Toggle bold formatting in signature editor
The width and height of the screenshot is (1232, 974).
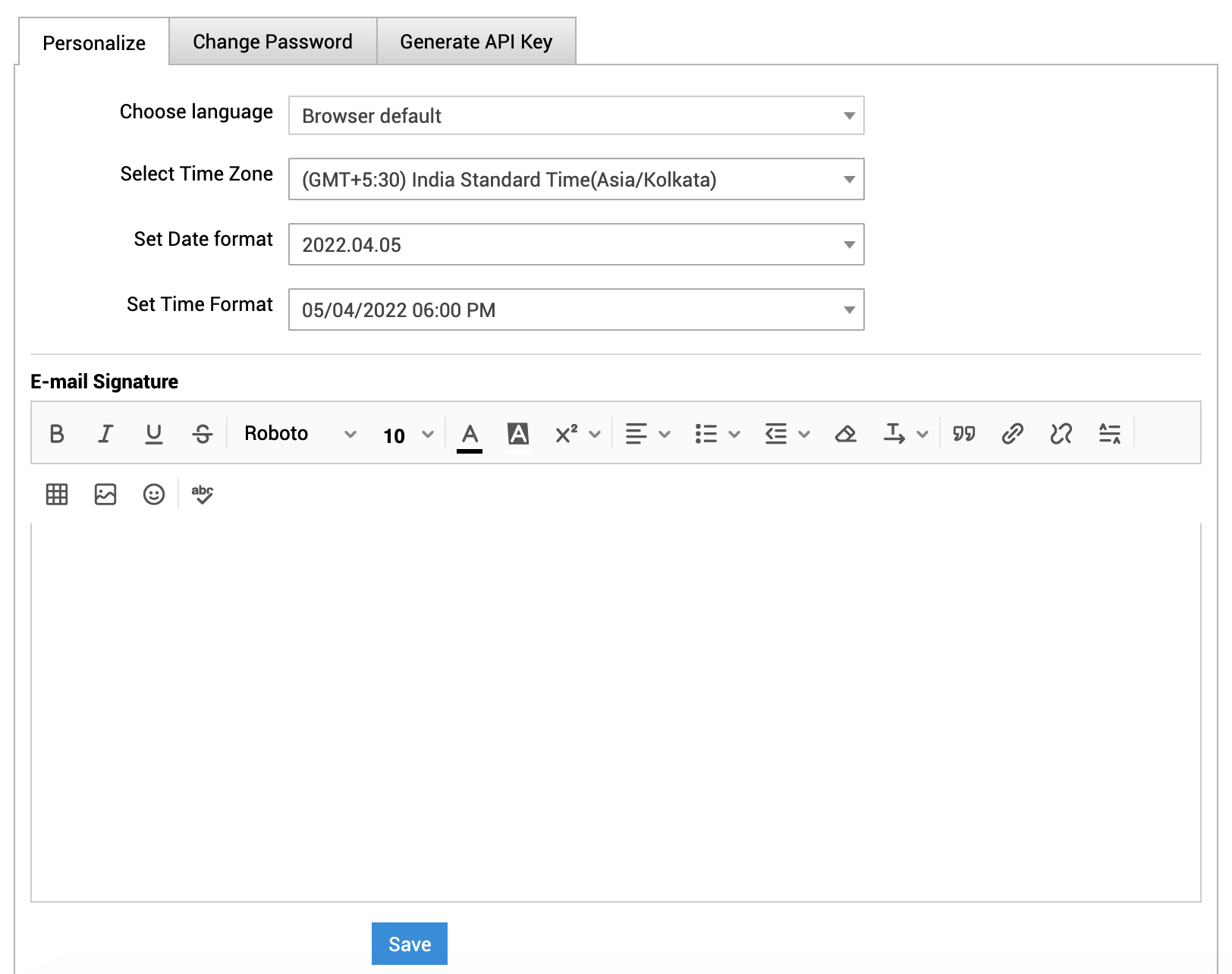click(57, 434)
